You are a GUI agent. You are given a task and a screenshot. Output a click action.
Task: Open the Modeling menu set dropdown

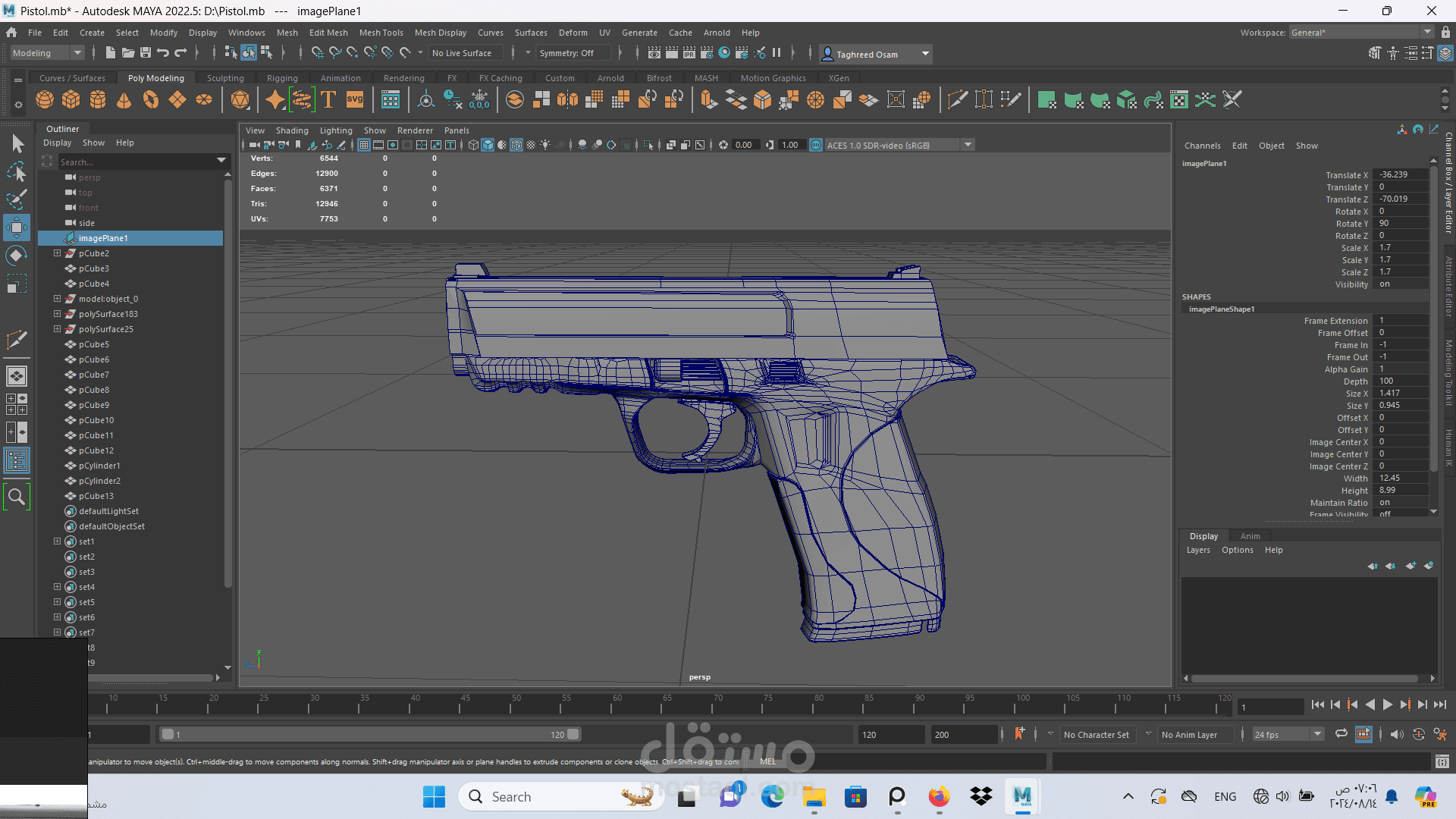(47, 53)
